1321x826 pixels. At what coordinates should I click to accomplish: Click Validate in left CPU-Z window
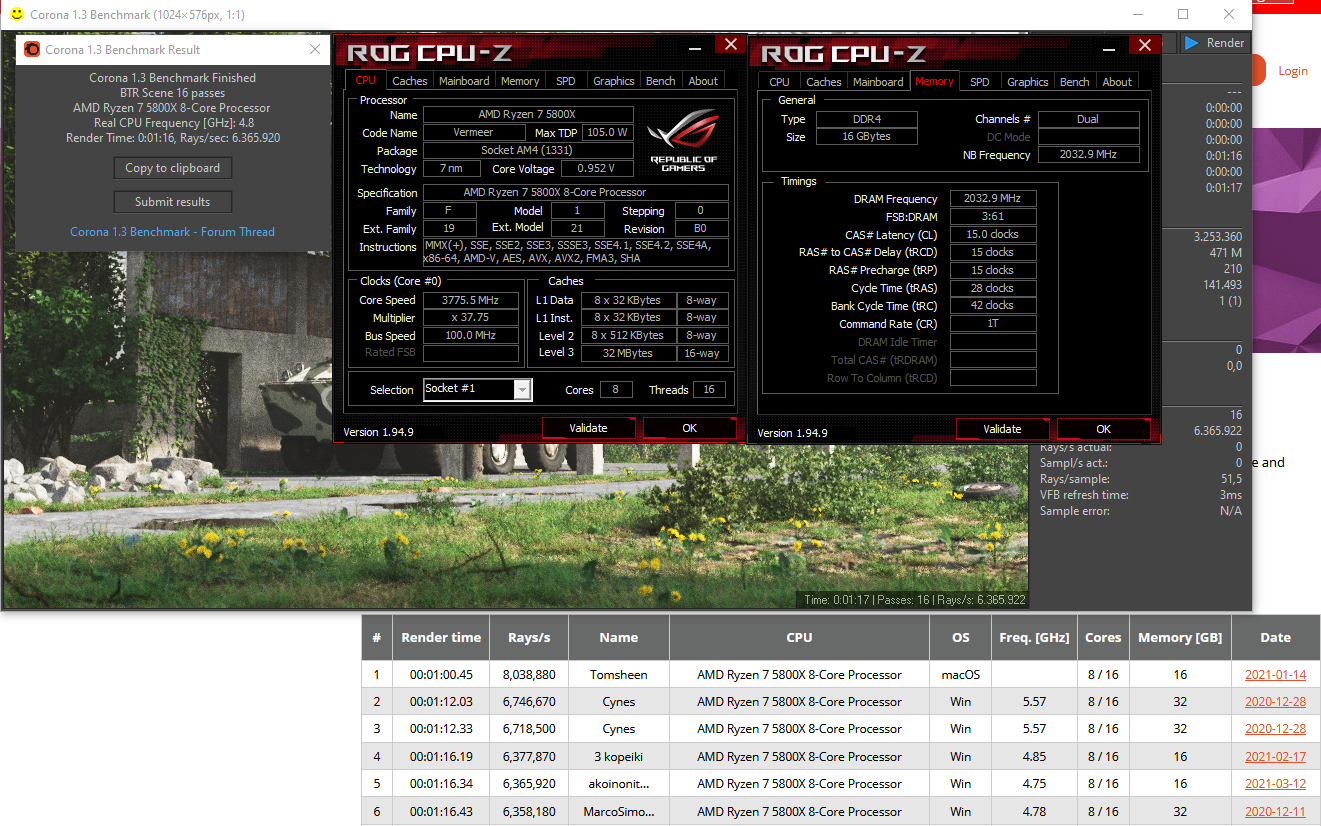point(589,428)
